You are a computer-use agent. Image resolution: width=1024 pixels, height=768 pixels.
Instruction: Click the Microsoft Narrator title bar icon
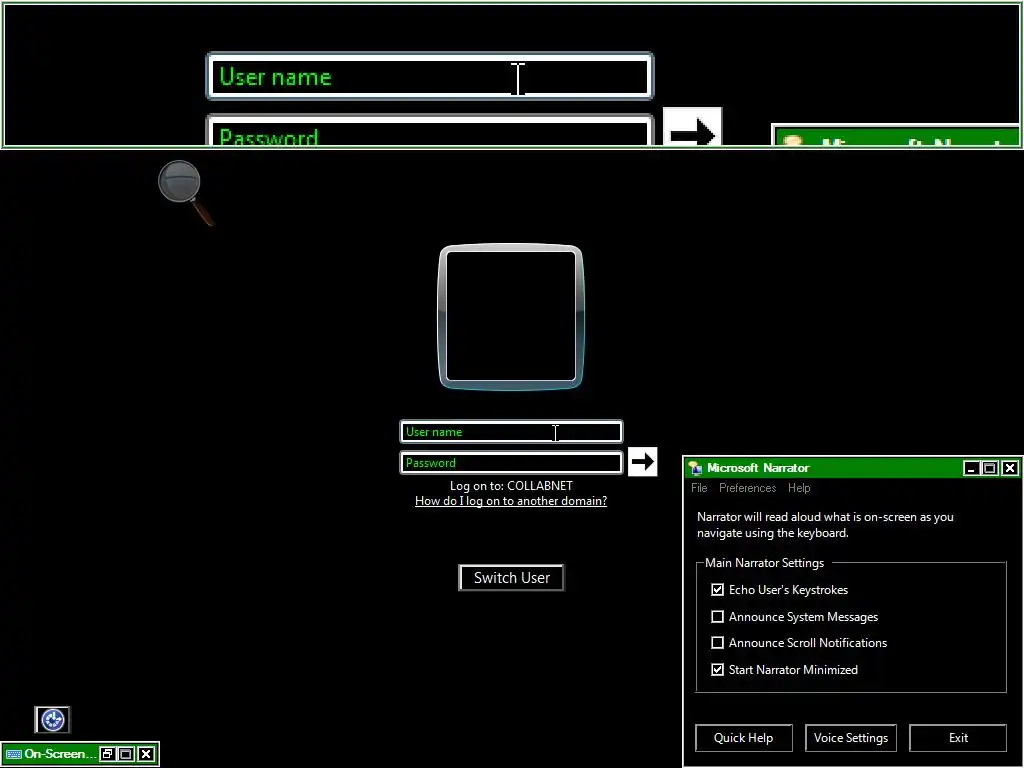click(696, 468)
